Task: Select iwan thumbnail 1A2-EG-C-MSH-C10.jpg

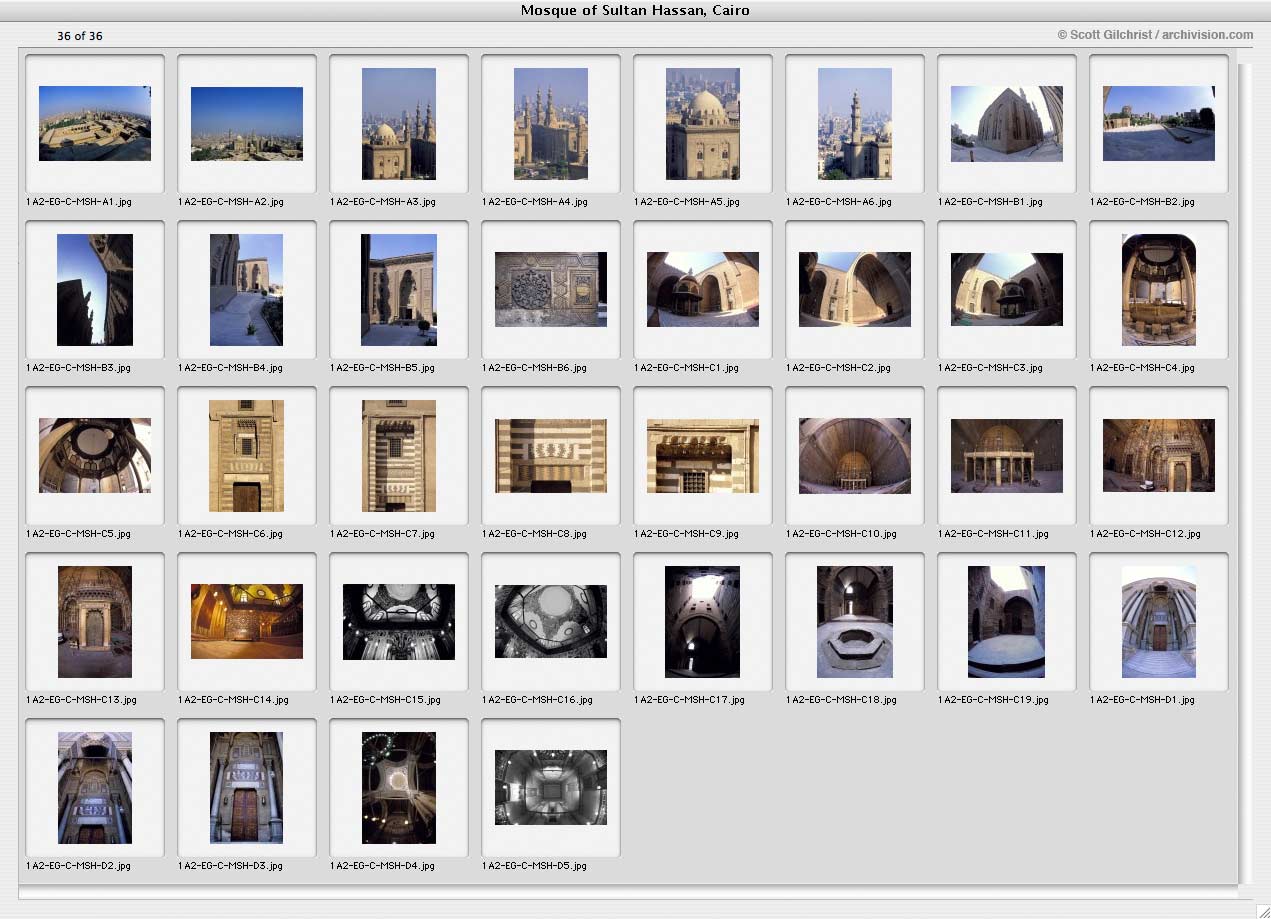Action: click(855, 456)
